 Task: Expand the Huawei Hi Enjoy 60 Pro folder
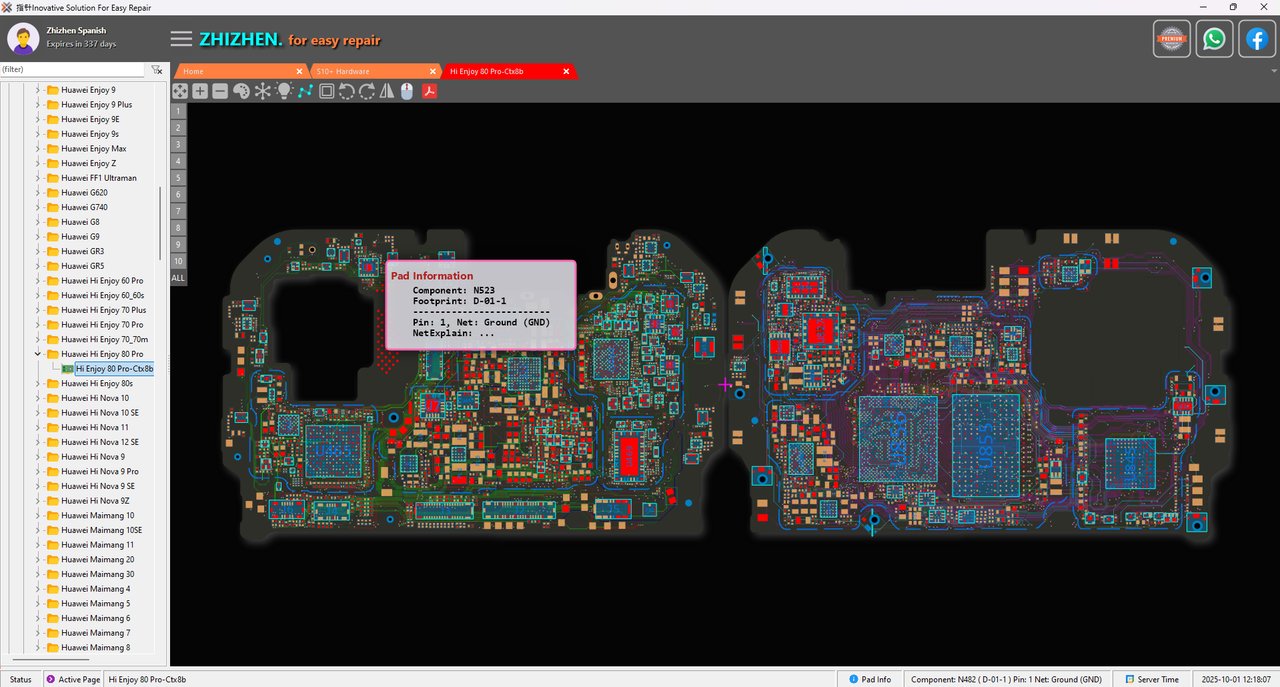point(38,280)
